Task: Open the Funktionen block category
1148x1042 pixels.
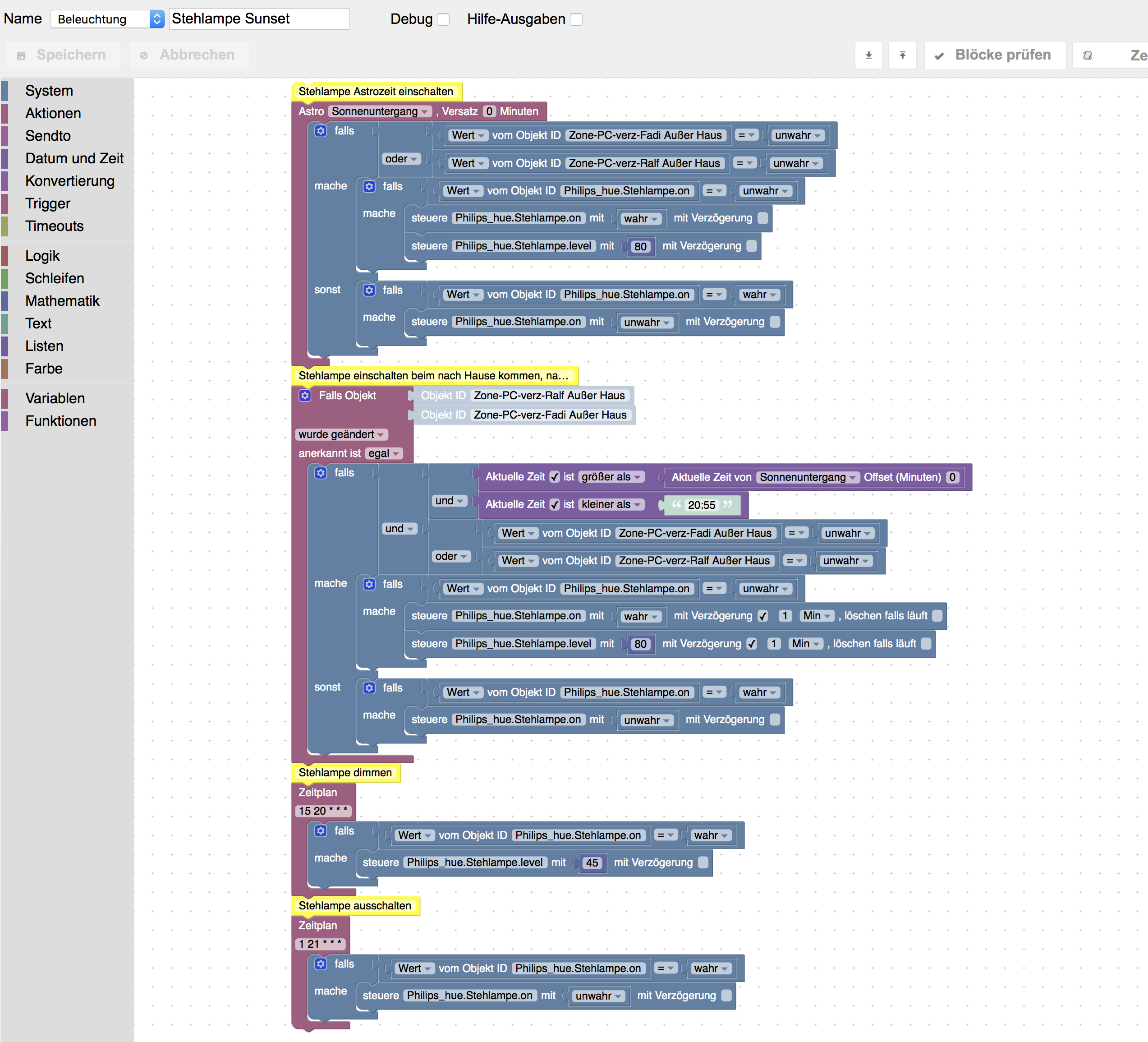Action: (60, 421)
